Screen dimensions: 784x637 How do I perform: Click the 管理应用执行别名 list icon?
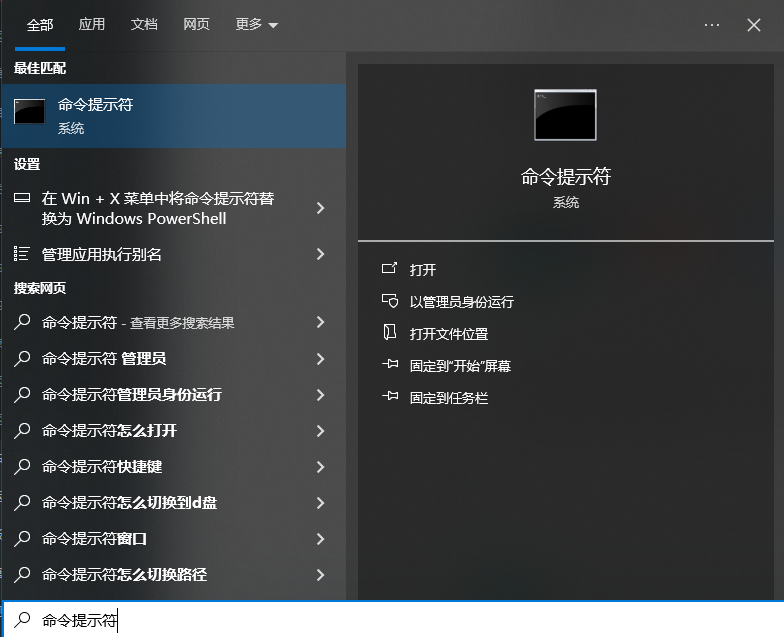pyautogui.click(x=22, y=254)
